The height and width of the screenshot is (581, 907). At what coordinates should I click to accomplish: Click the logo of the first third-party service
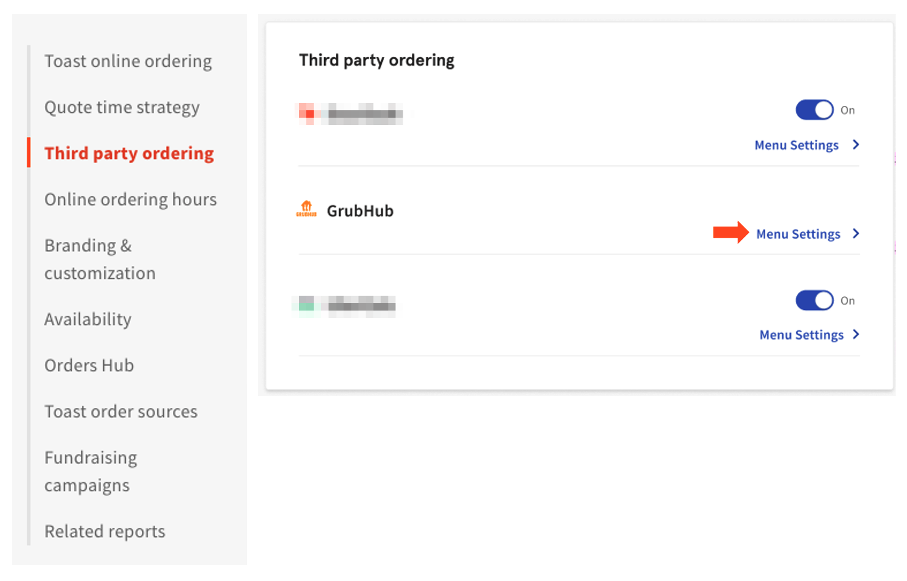pos(306,113)
